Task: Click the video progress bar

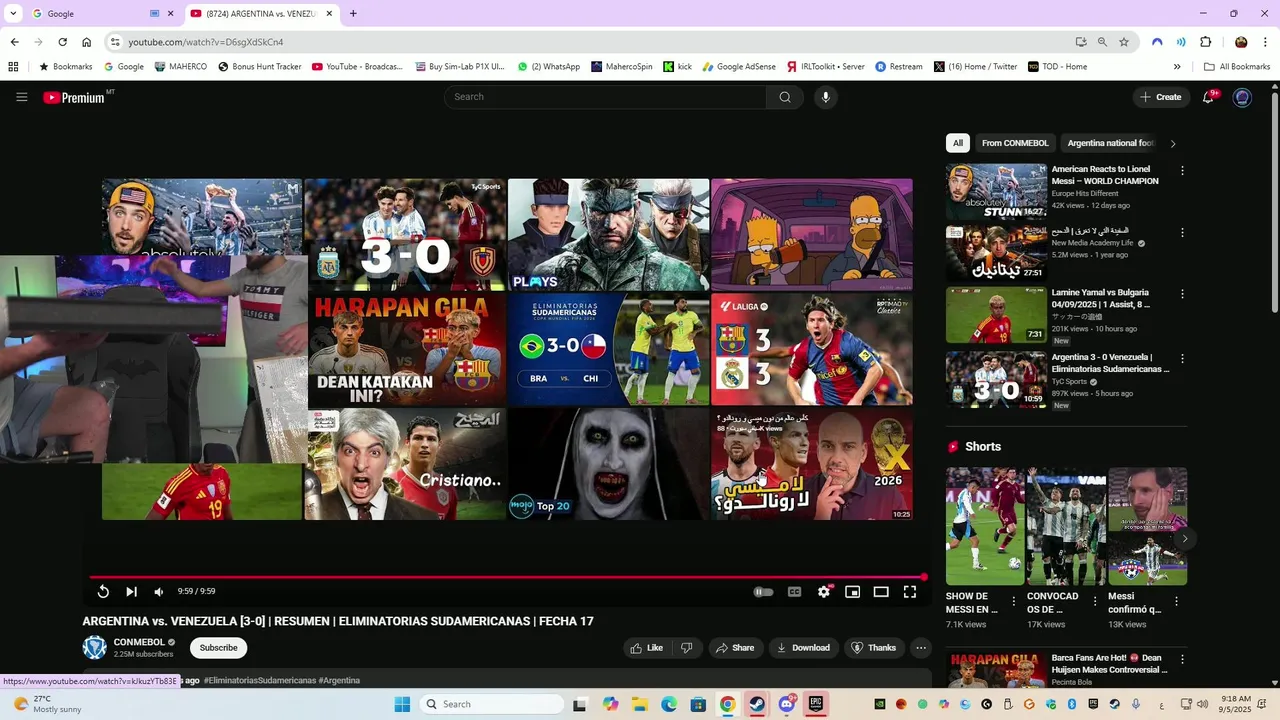Action: (507, 577)
